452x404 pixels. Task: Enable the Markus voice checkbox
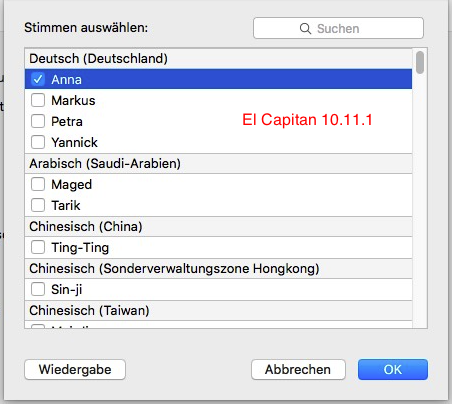pos(38,100)
